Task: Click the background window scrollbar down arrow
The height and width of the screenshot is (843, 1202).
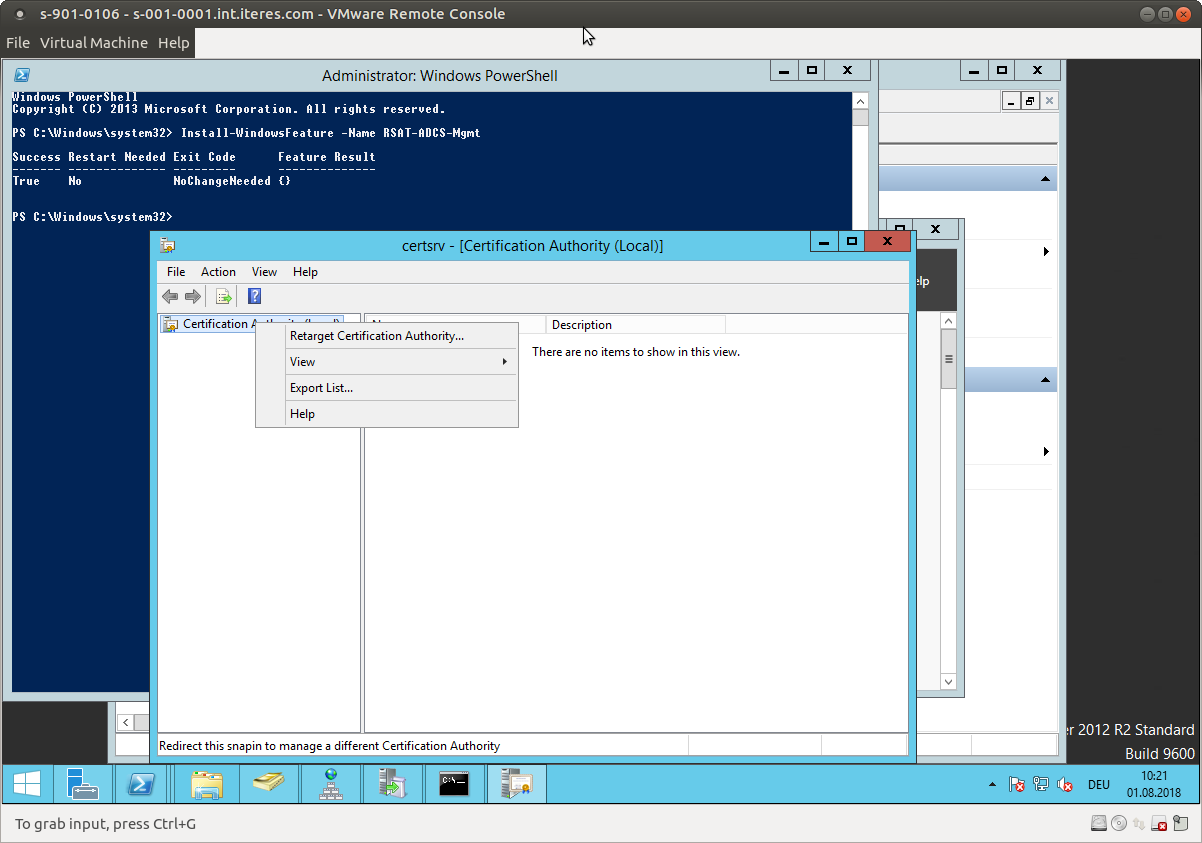Action: pos(949,681)
